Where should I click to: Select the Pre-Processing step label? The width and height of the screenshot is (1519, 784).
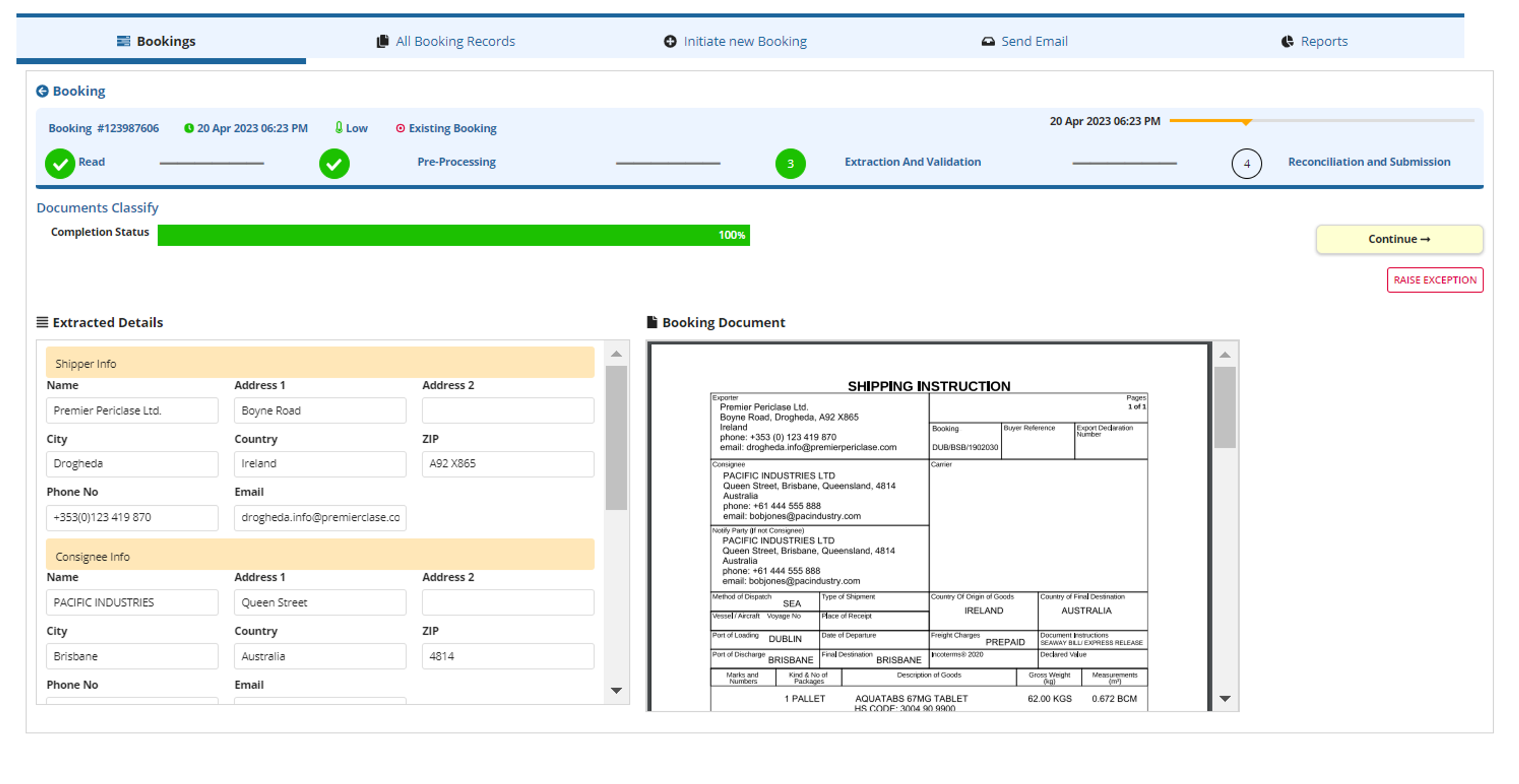456,162
